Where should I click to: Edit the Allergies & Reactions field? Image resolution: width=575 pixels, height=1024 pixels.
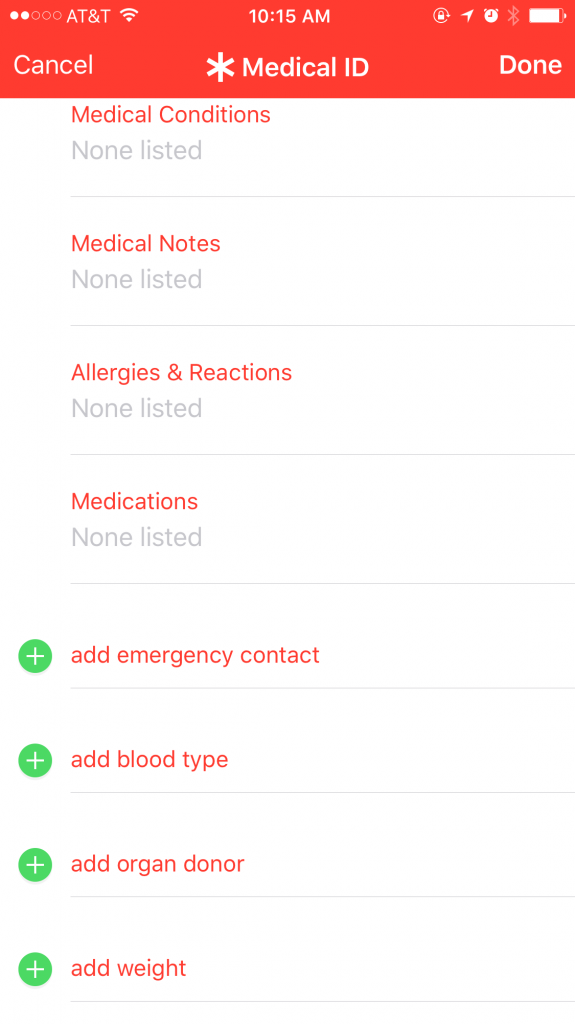(323, 391)
